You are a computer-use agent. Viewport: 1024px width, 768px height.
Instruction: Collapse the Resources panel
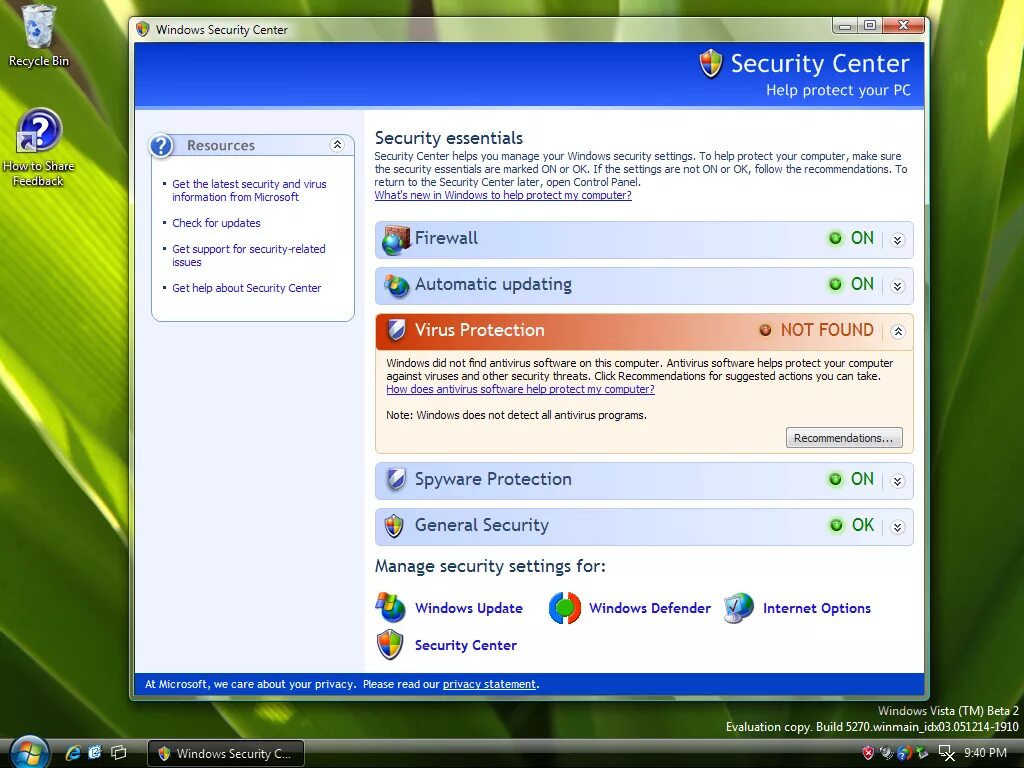337,145
